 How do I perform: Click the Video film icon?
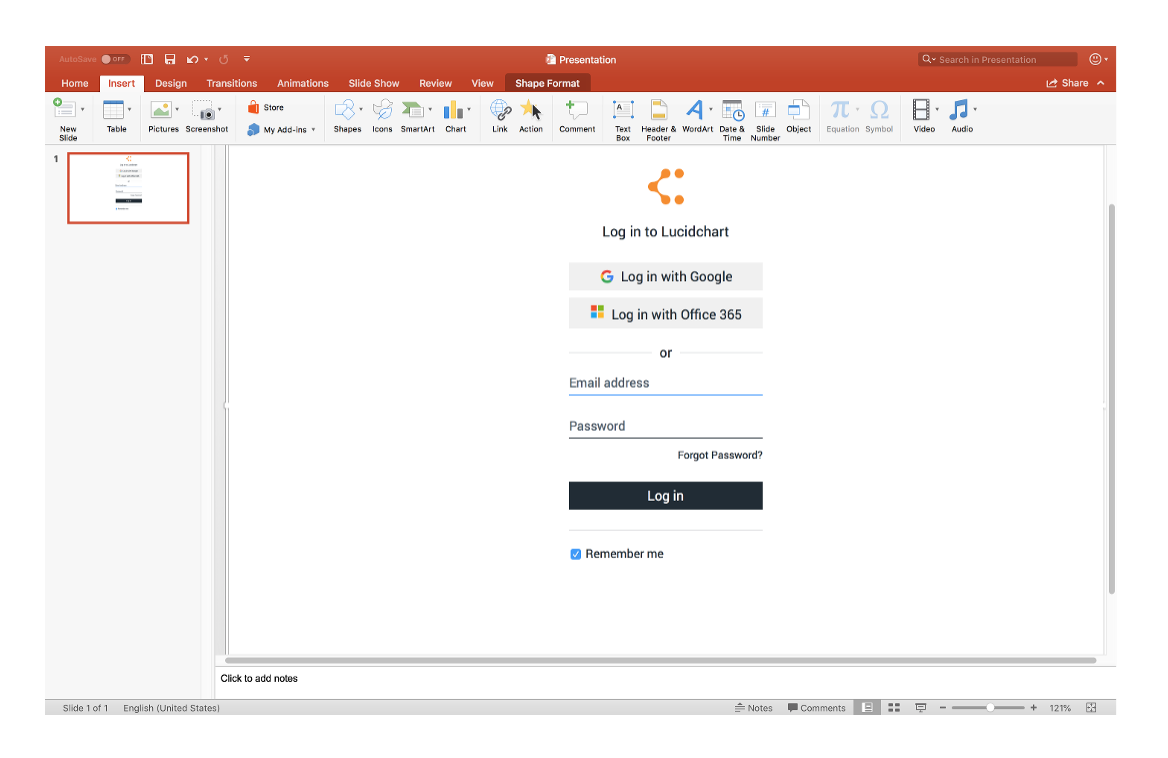point(921,109)
